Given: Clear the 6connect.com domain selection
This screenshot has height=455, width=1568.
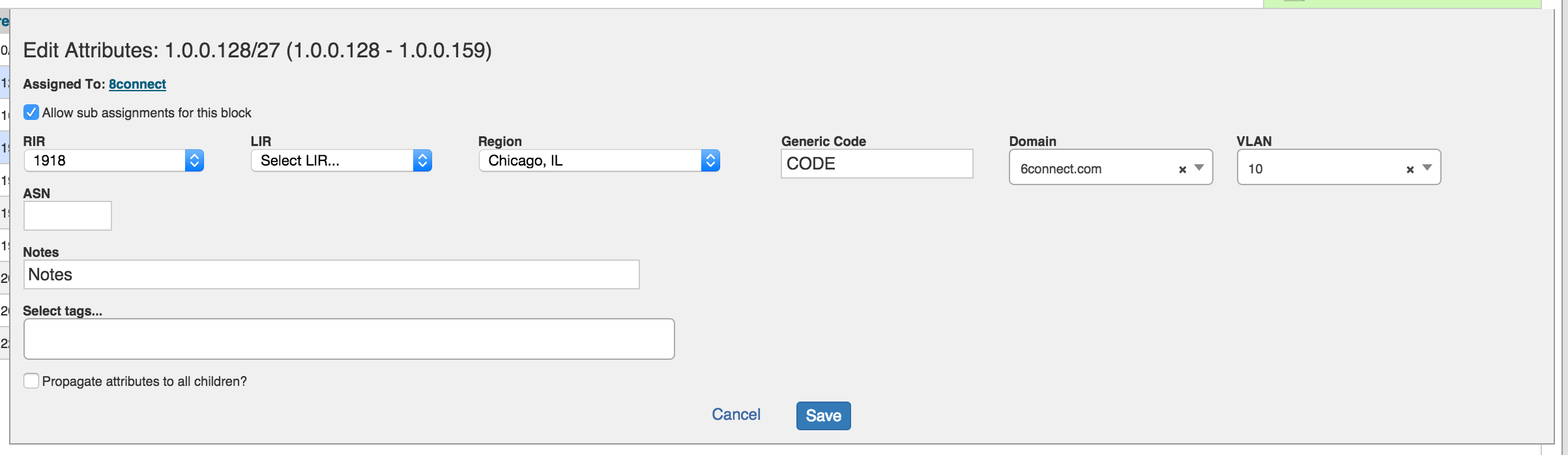Looking at the screenshot, I should [x=1182, y=169].
